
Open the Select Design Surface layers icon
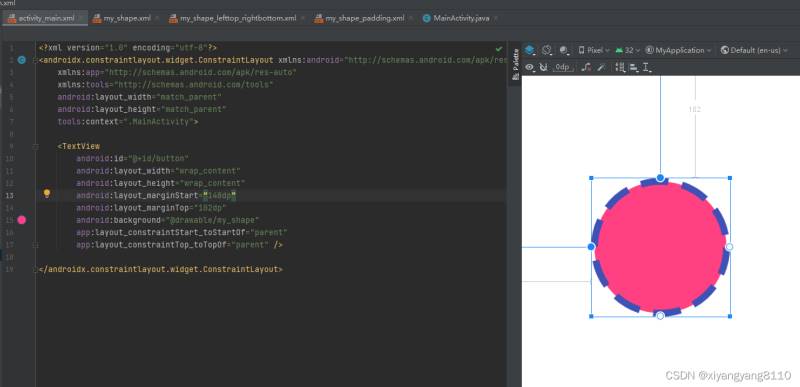point(530,50)
